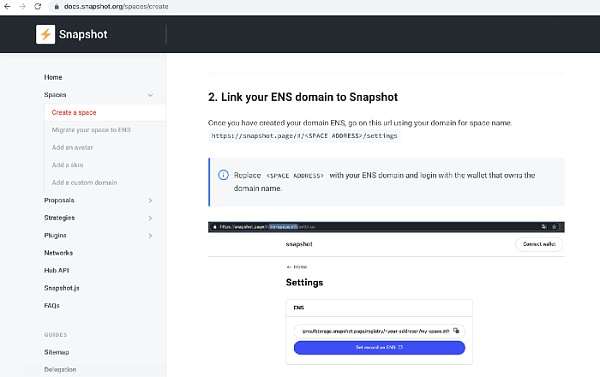Click the Set record on ENS button
The height and width of the screenshot is (377, 600).
click(x=379, y=348)
